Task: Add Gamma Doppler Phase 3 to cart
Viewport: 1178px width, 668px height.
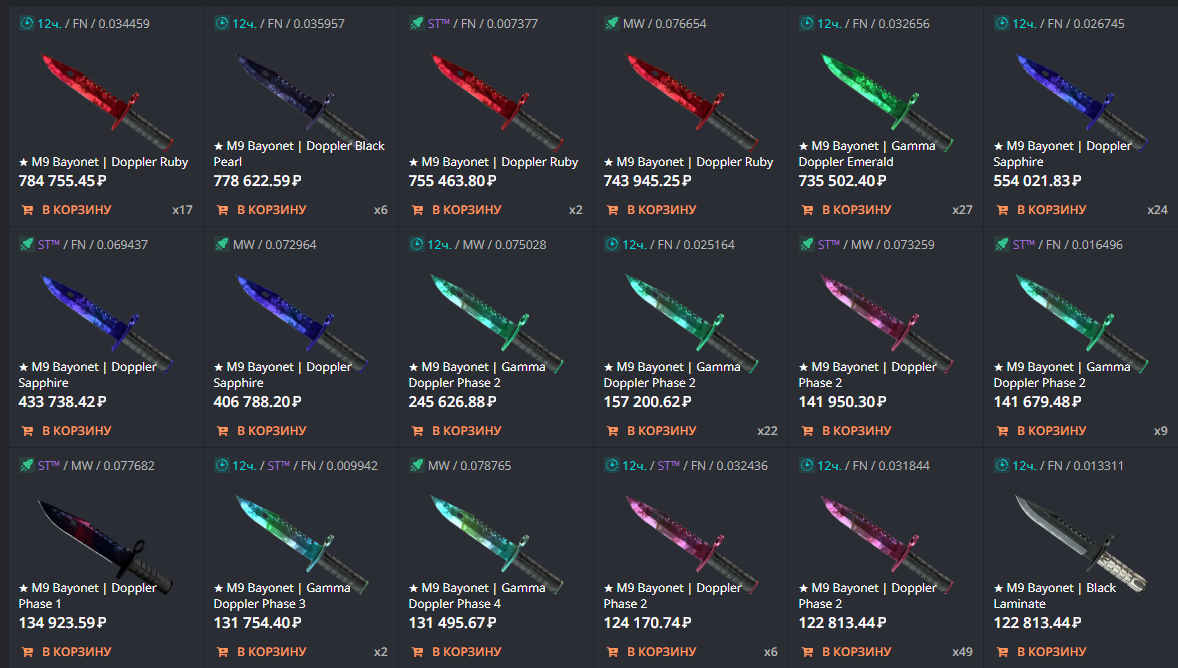Action: coord(261,652)
